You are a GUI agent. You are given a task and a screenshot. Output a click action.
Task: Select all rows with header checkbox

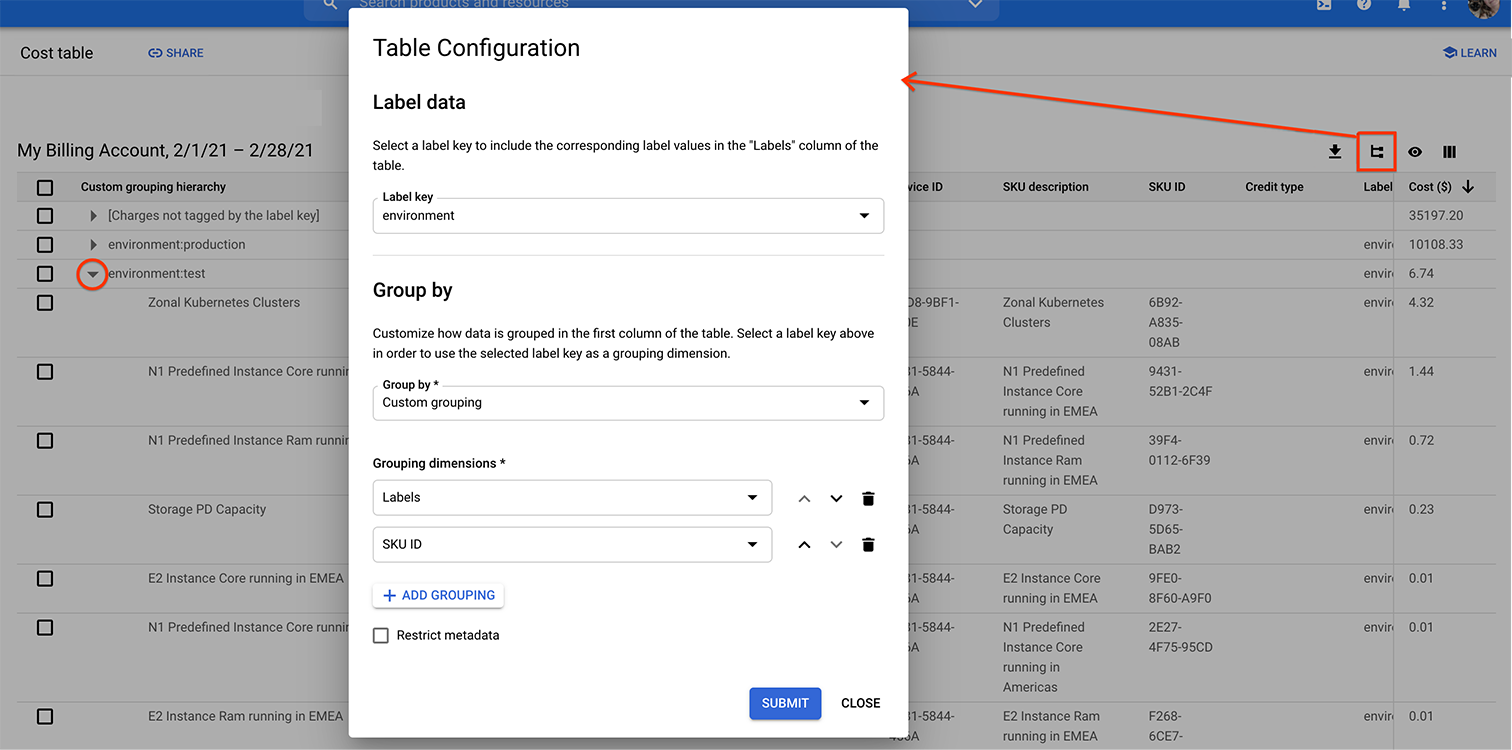tap(45, 187)
